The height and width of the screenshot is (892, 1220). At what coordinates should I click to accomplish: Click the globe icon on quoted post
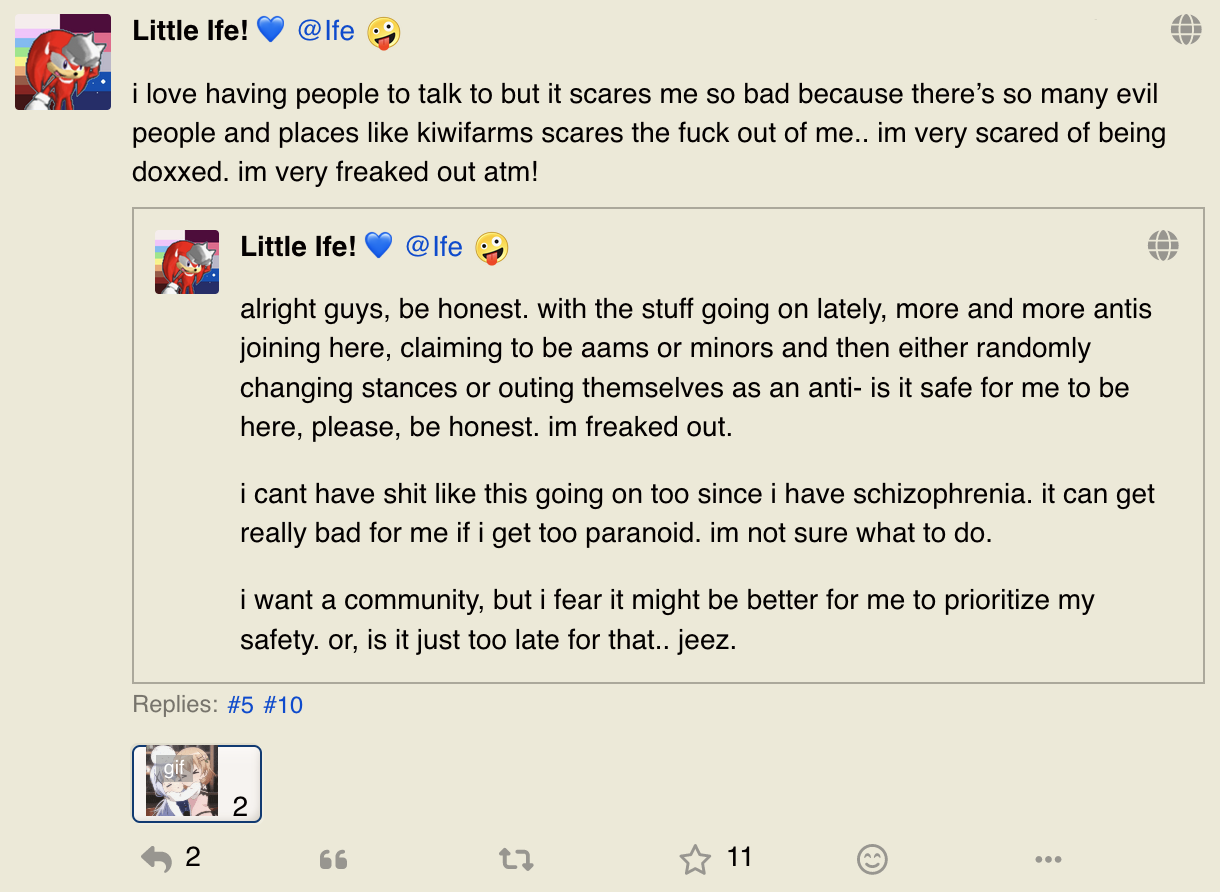1163,245
